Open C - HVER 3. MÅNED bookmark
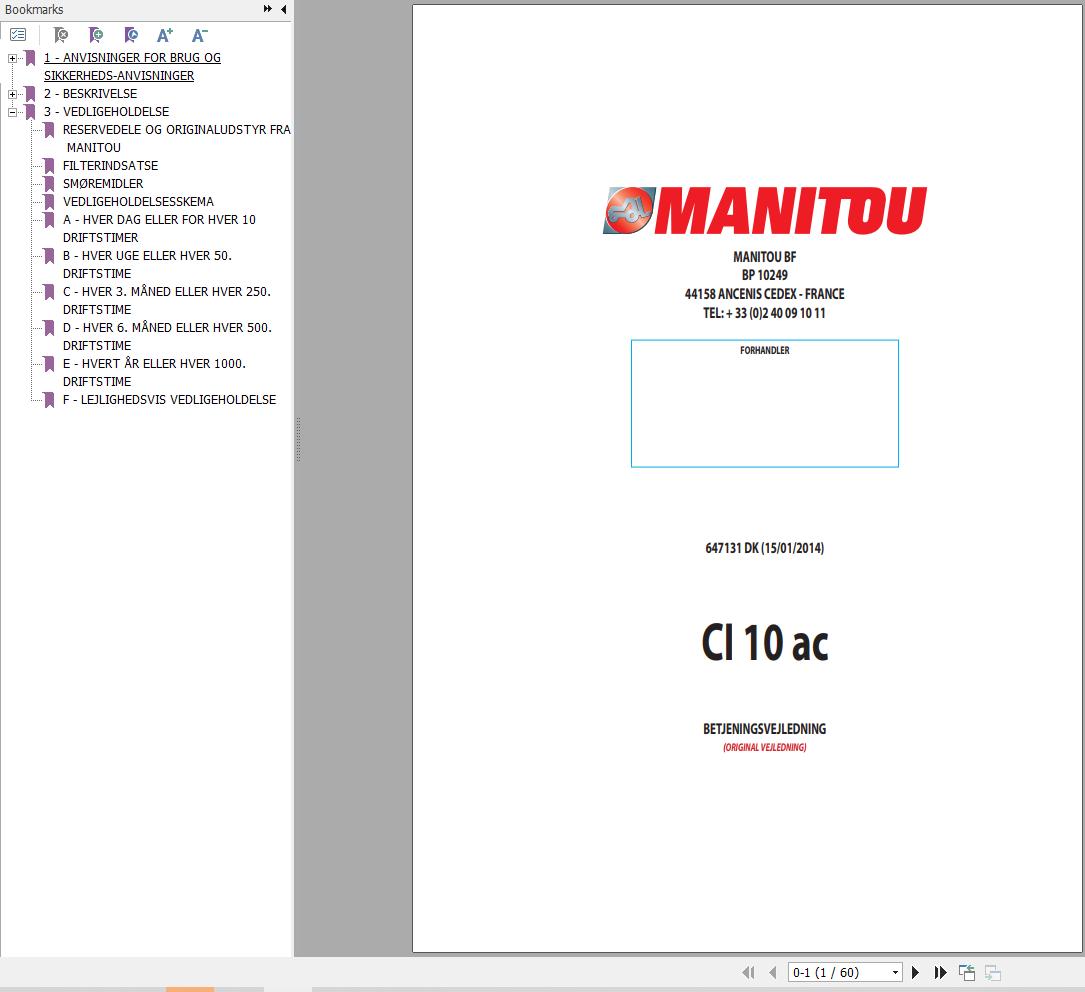The image size is (1085, 992). 167,300
